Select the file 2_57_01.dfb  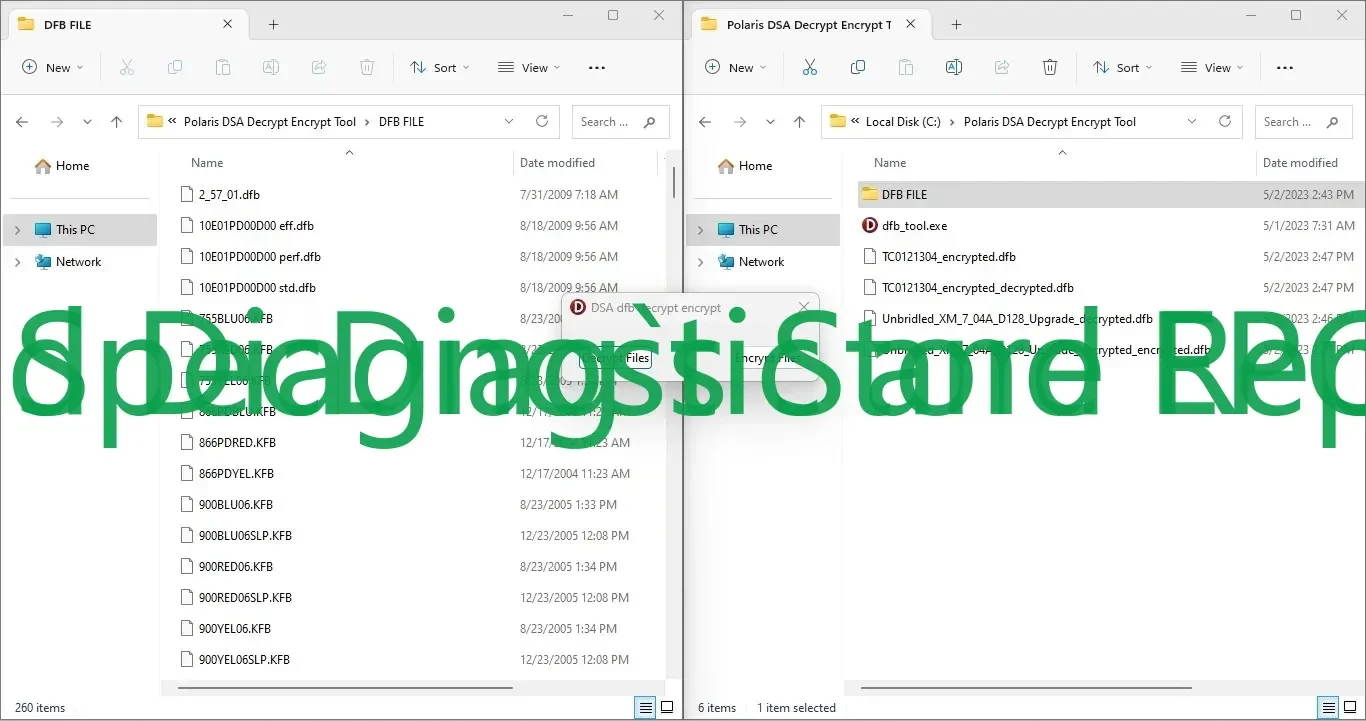229,195
